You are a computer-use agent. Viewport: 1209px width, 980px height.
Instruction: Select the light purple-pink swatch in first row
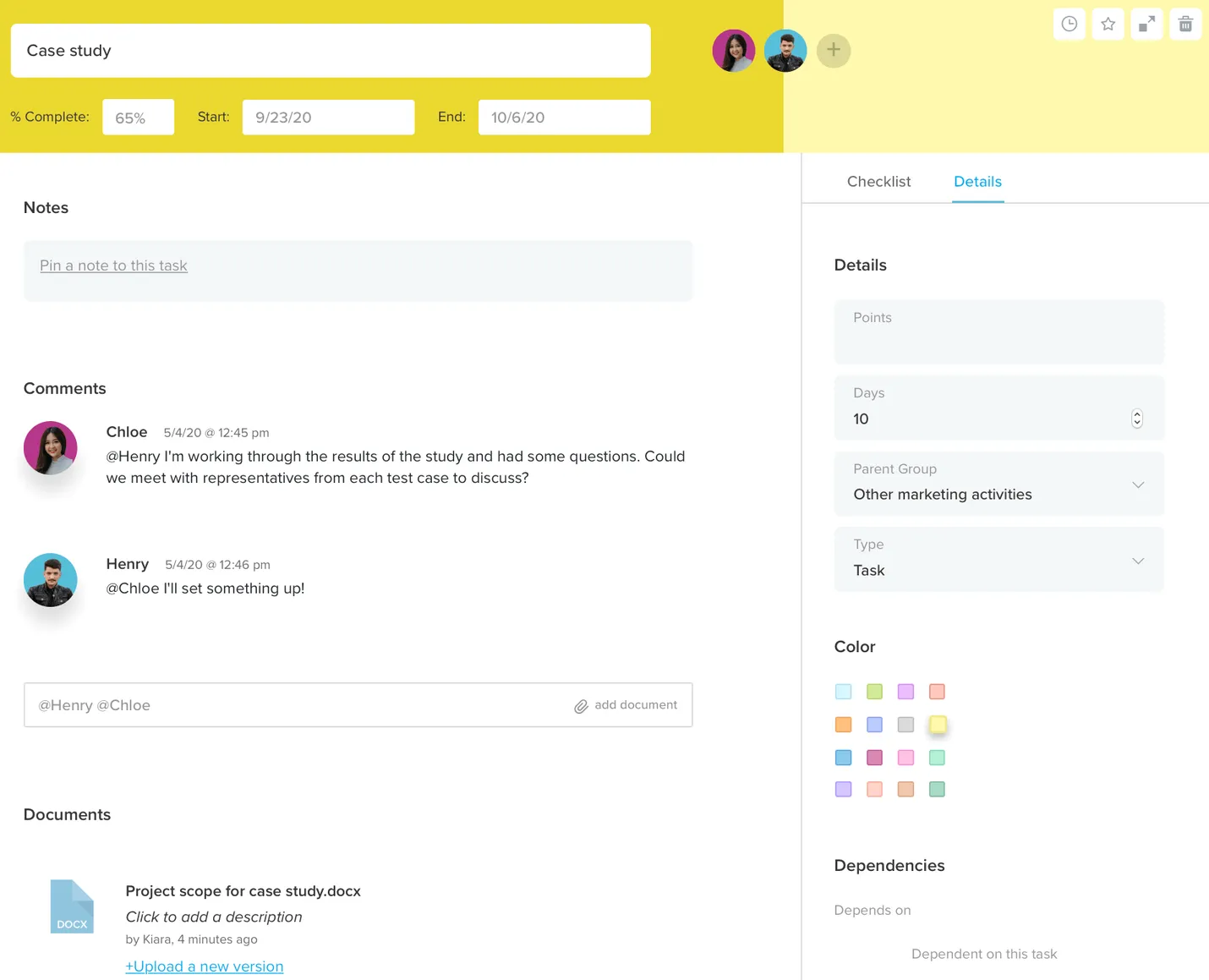coord(905,692)
